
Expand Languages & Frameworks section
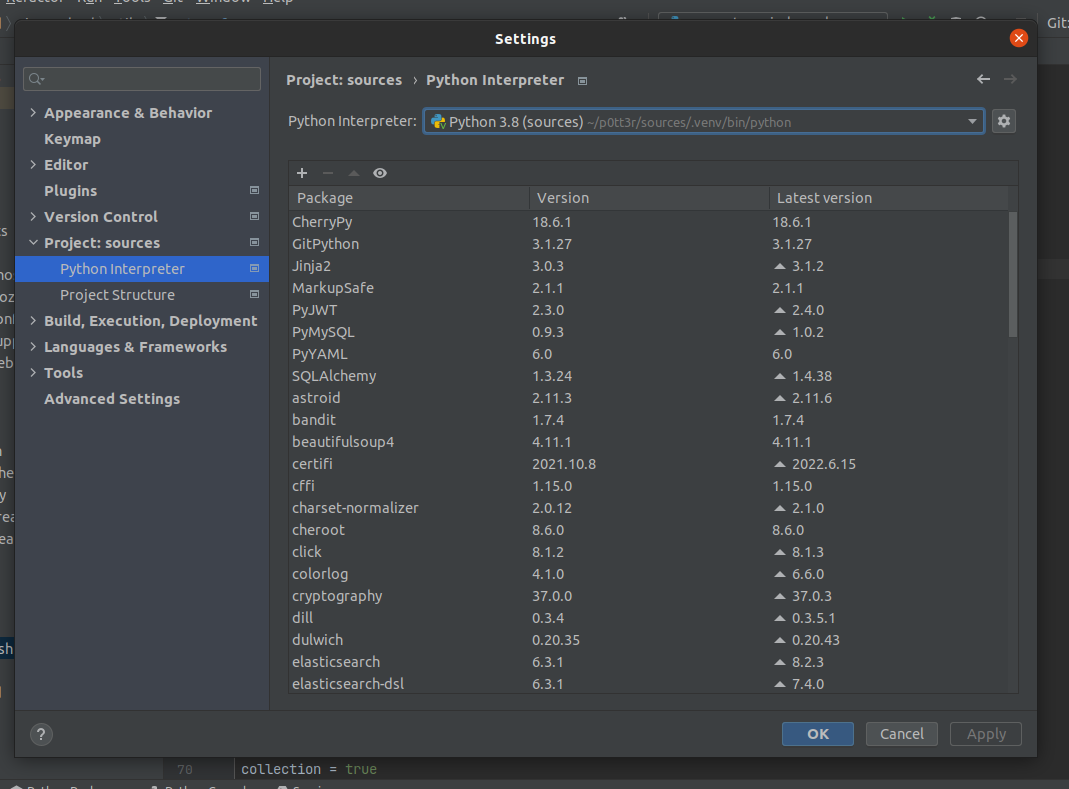click(x=33, y=346)
